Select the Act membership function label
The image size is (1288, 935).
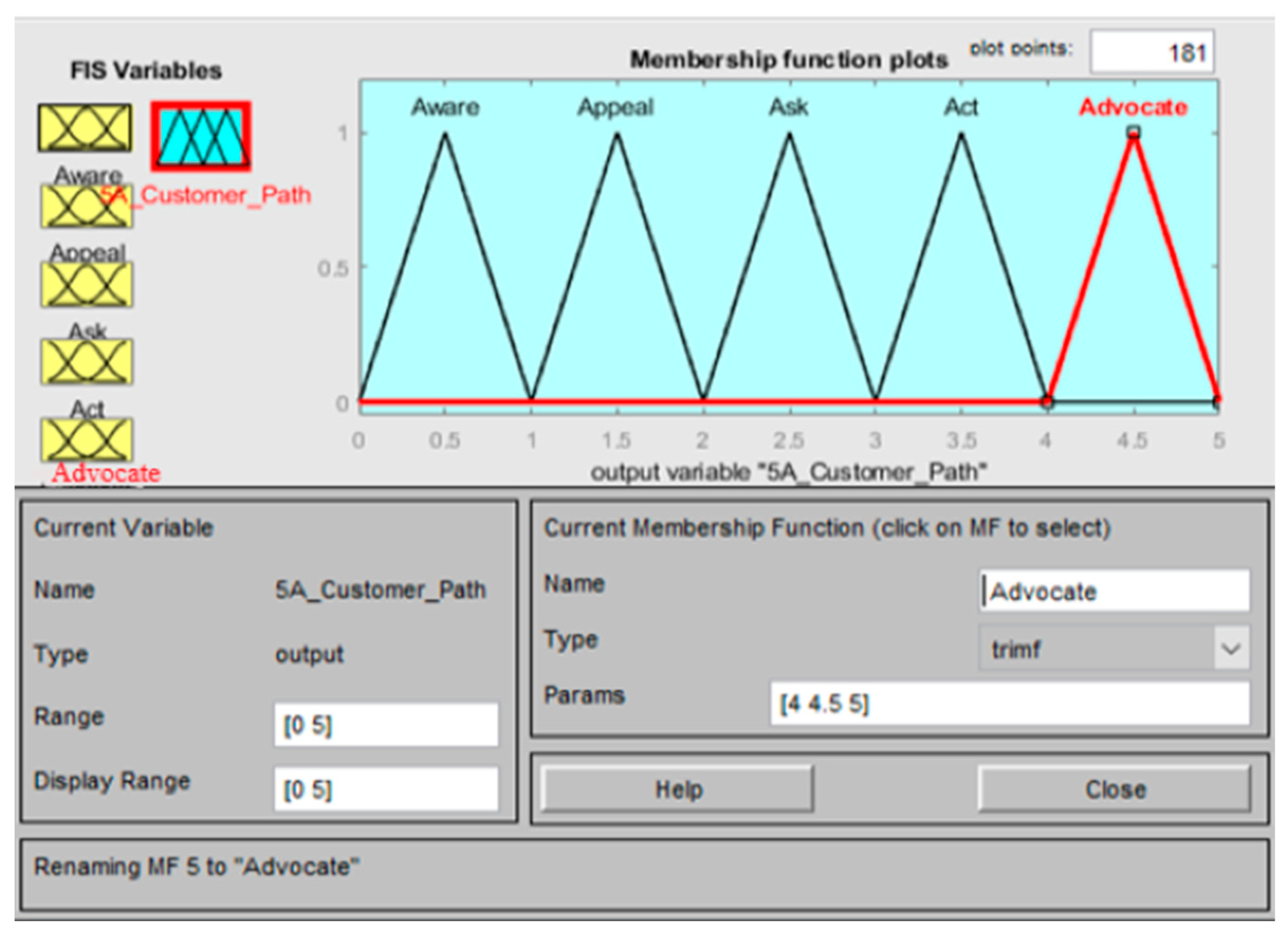(961, 107)
